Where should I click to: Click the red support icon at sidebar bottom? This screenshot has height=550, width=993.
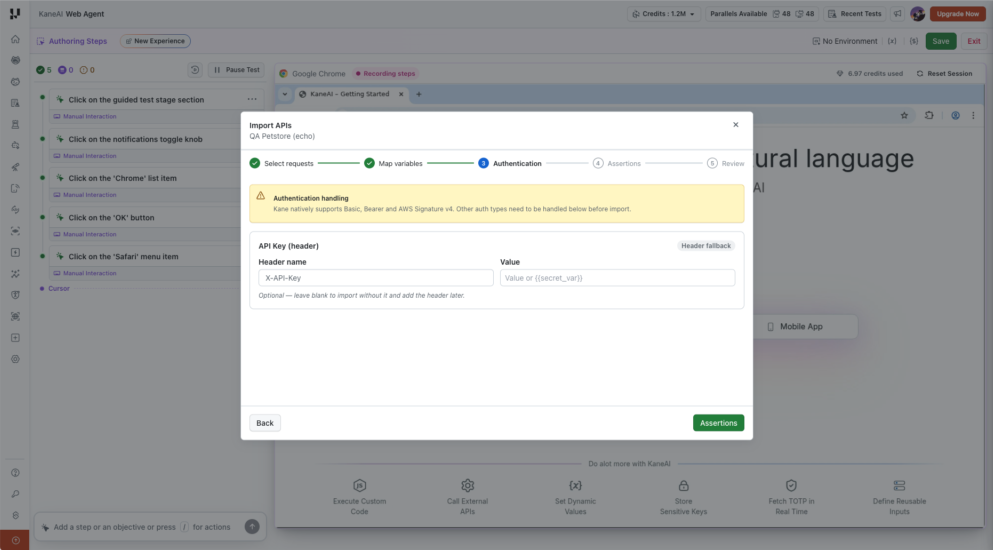(x=15, y=540)
